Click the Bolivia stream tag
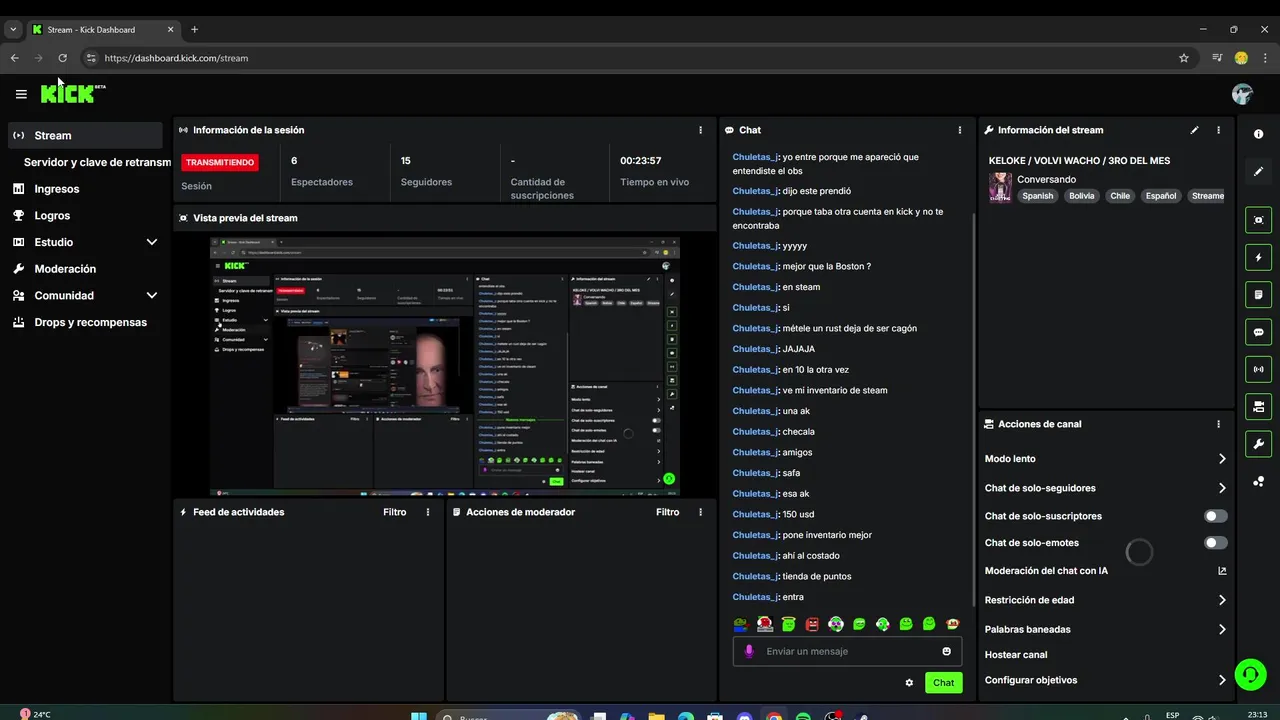 pyautogui.click(x=1082, y=196)
